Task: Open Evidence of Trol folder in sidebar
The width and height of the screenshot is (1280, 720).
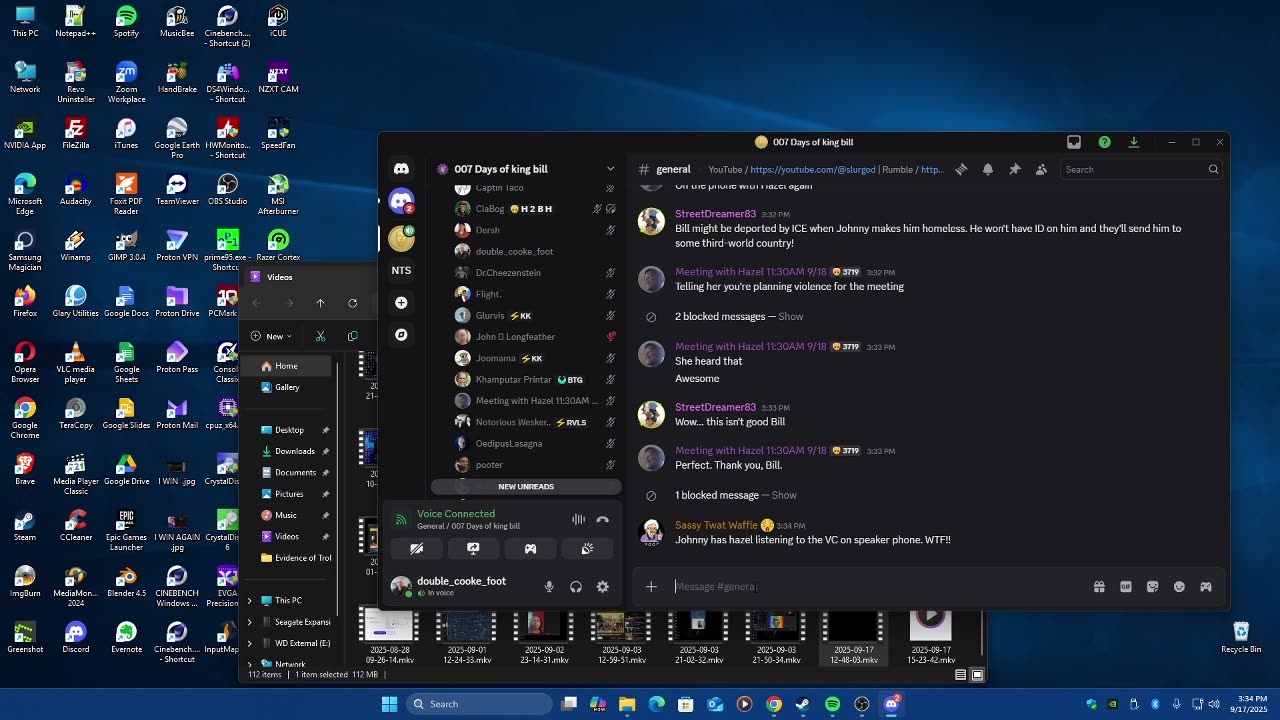Action: pyautogui.click(x=295, y=558)
